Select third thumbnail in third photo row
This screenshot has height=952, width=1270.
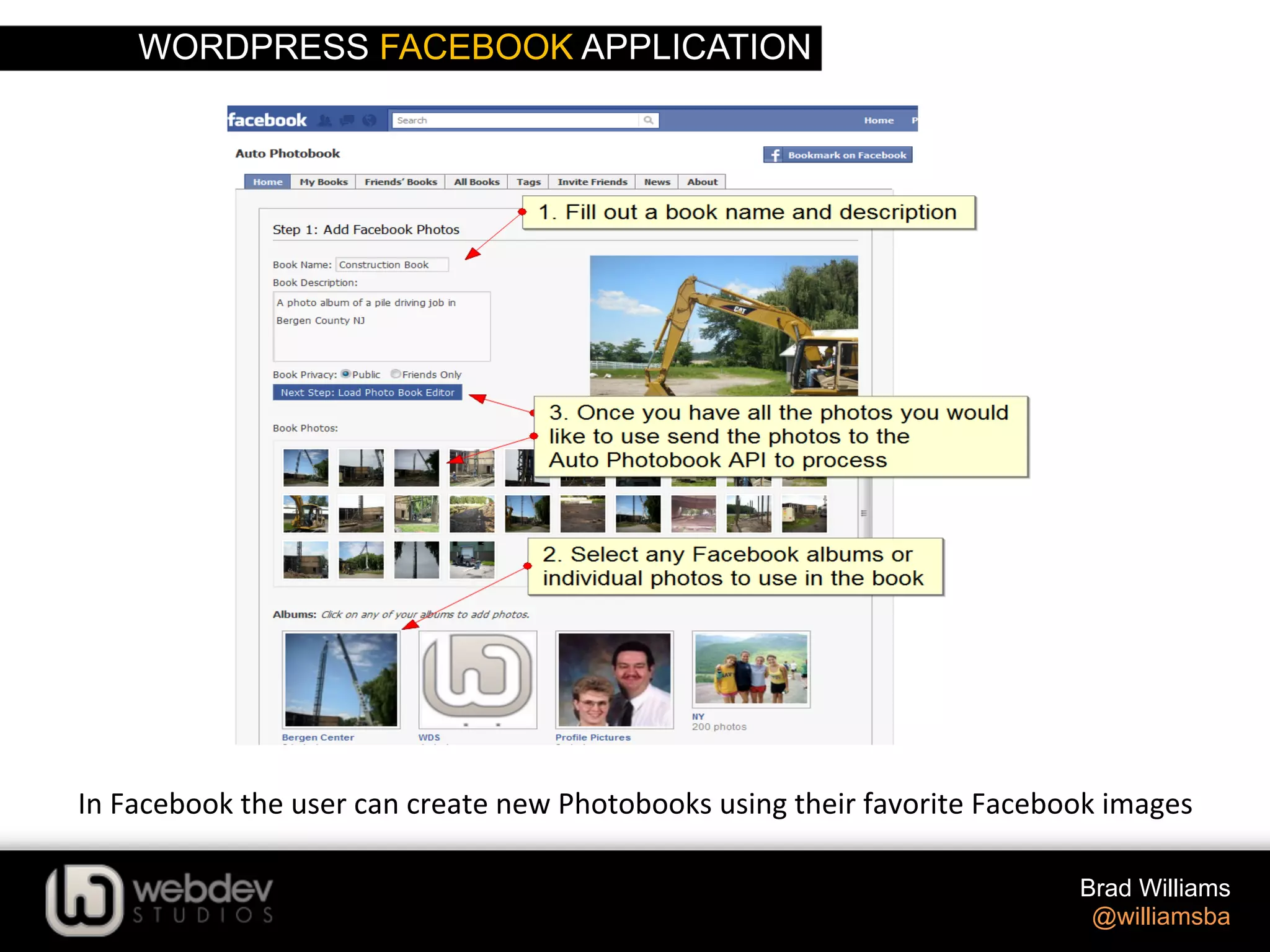417,560
